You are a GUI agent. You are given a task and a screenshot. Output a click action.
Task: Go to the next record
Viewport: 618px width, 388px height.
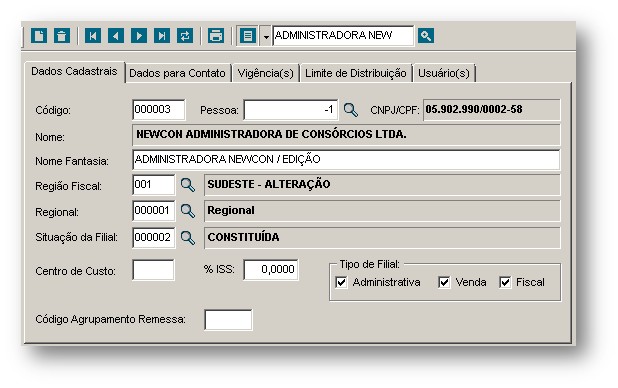(x=139, y=36)
